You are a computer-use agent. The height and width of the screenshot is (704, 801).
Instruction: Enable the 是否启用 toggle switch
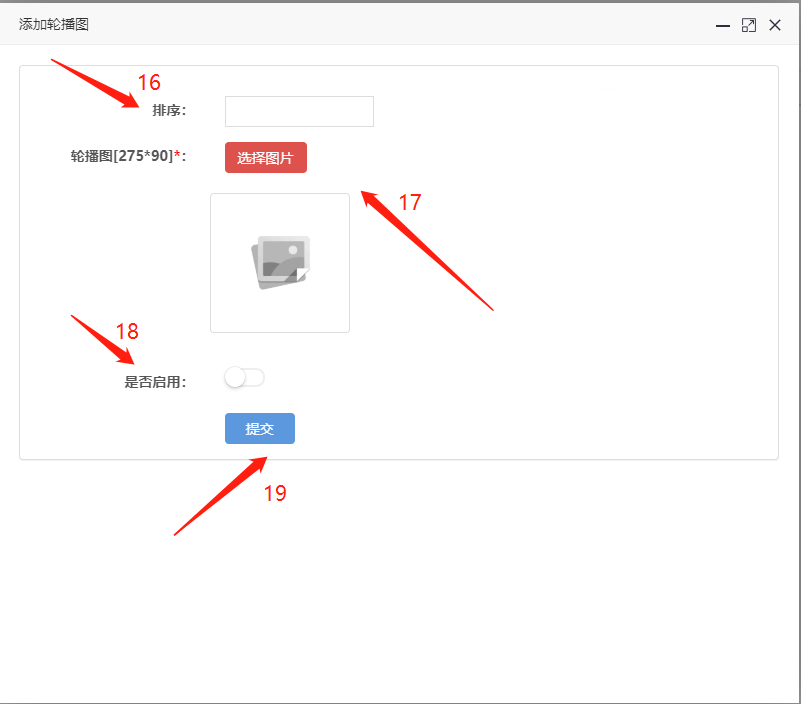(245, 377)
